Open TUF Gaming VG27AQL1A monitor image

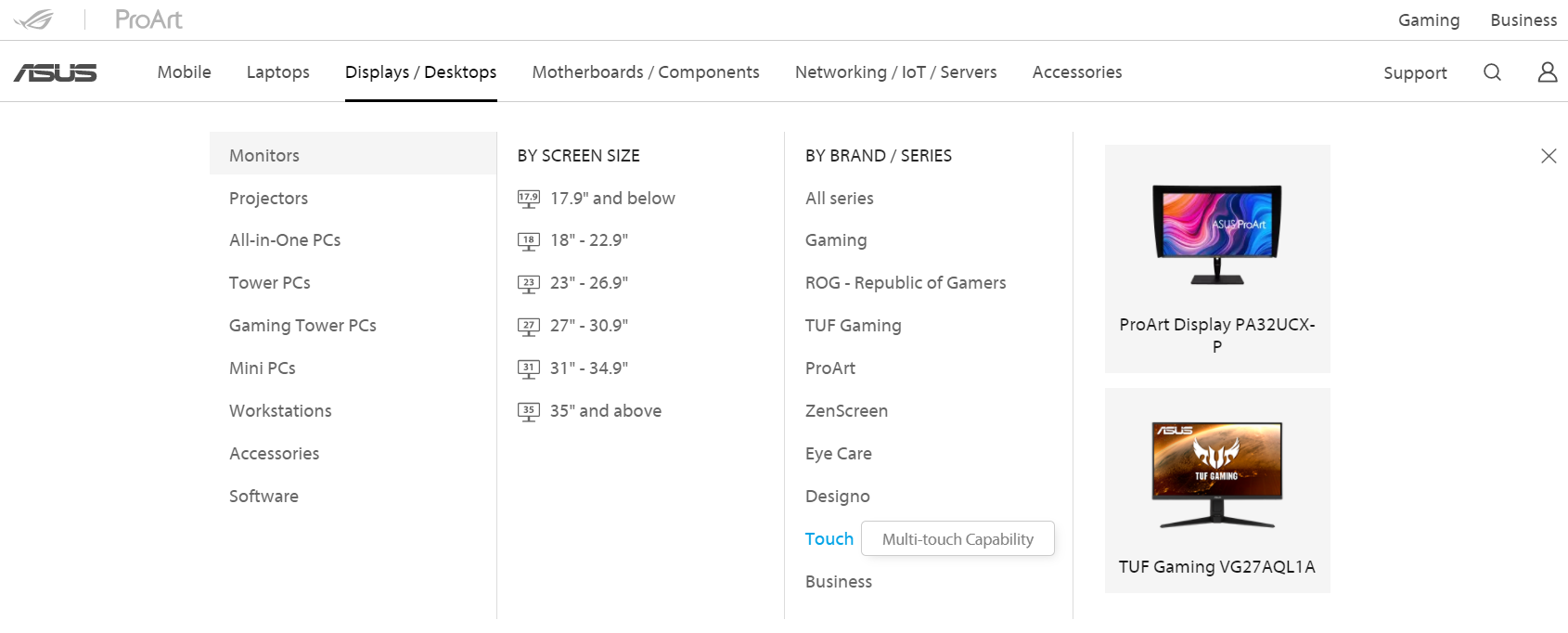1217,475
